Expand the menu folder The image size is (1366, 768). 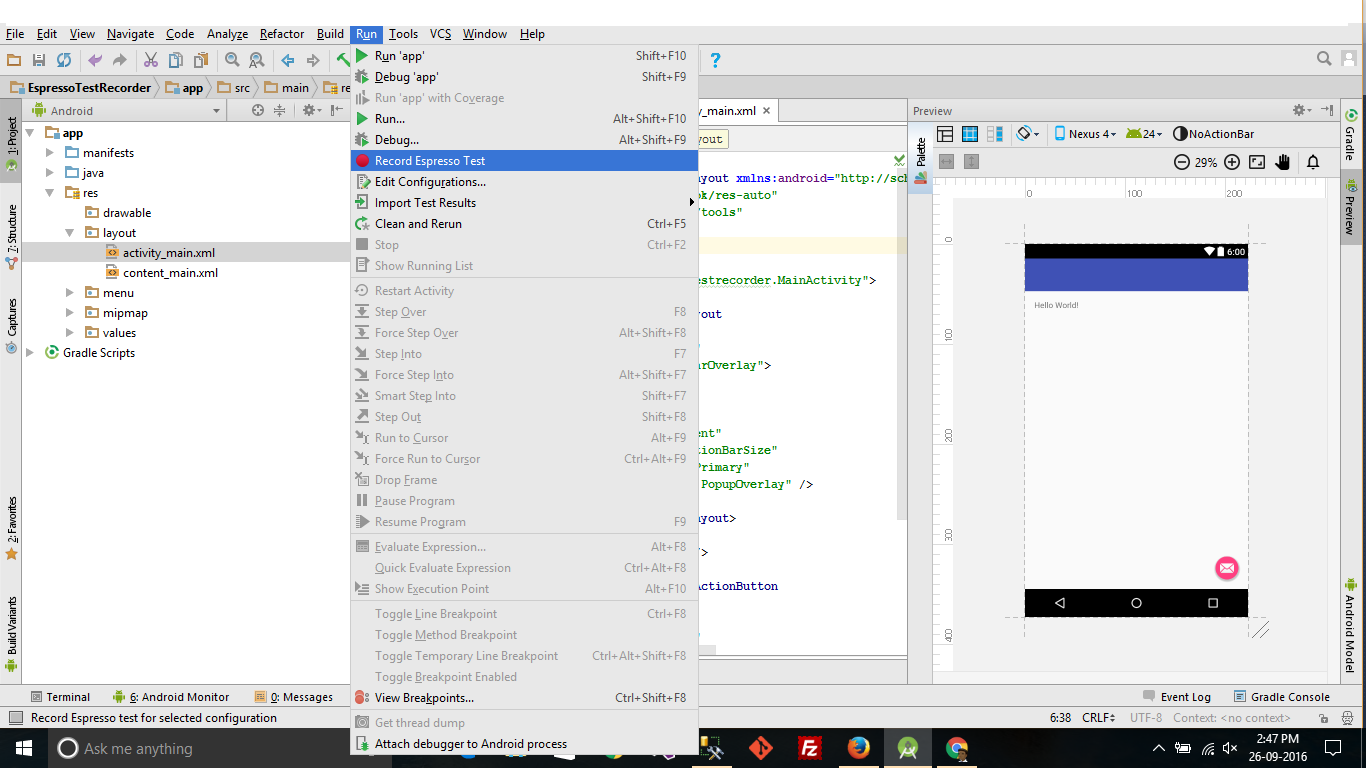pos(70,293)
